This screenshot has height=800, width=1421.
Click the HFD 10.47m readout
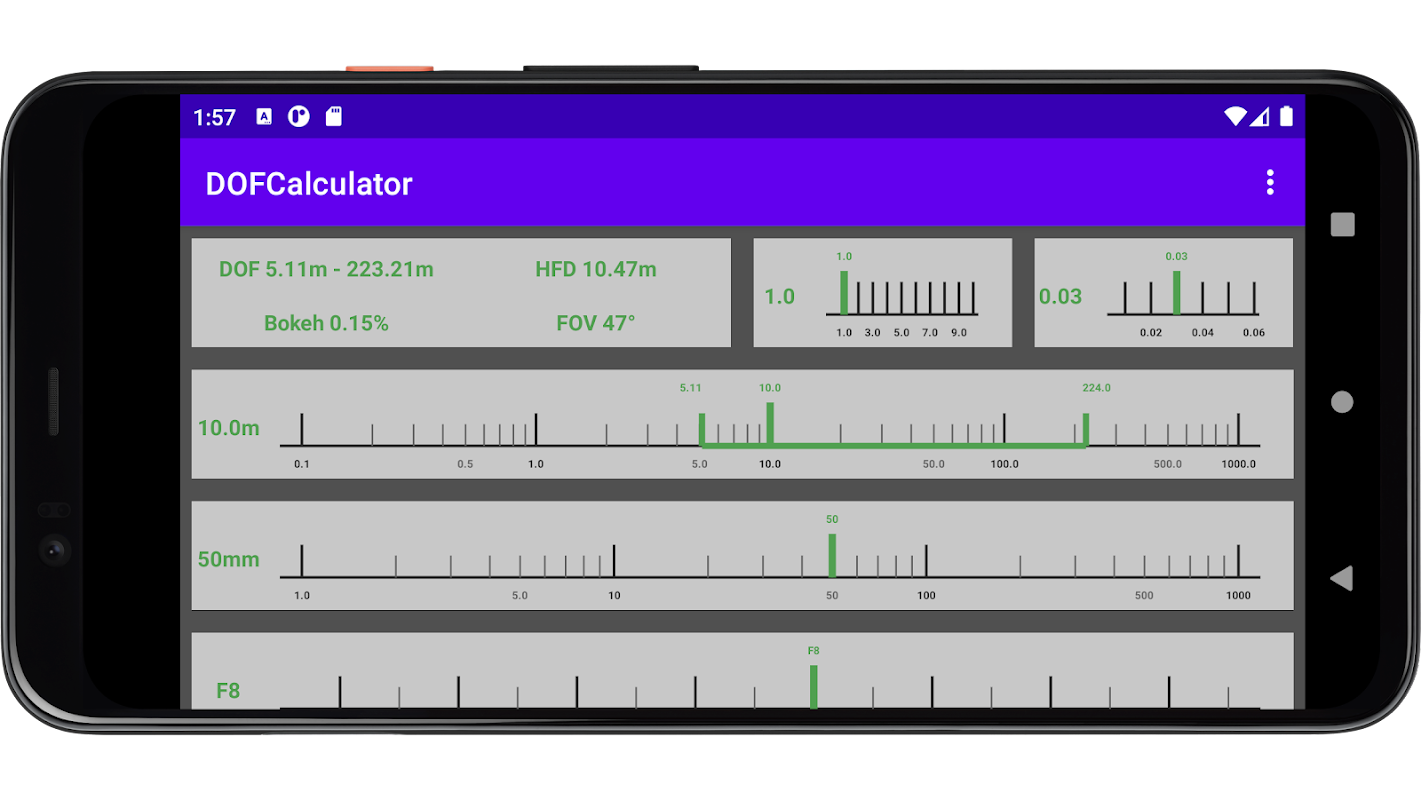point(596,269)
